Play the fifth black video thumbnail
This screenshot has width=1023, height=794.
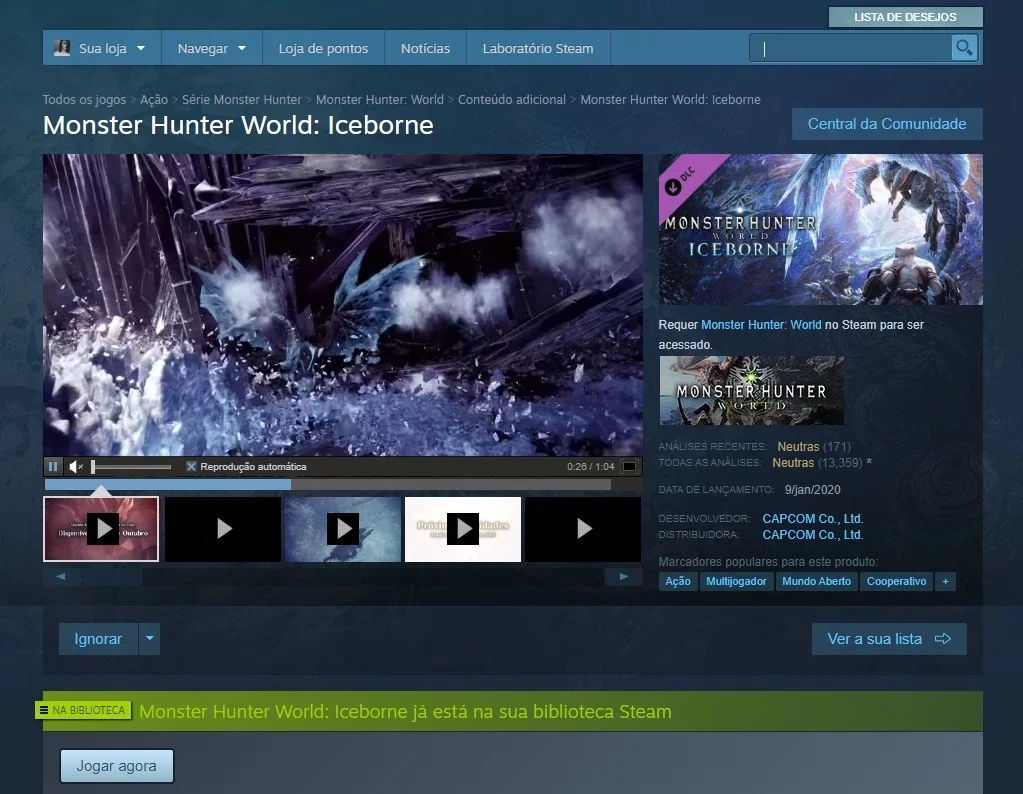(583, 528)
